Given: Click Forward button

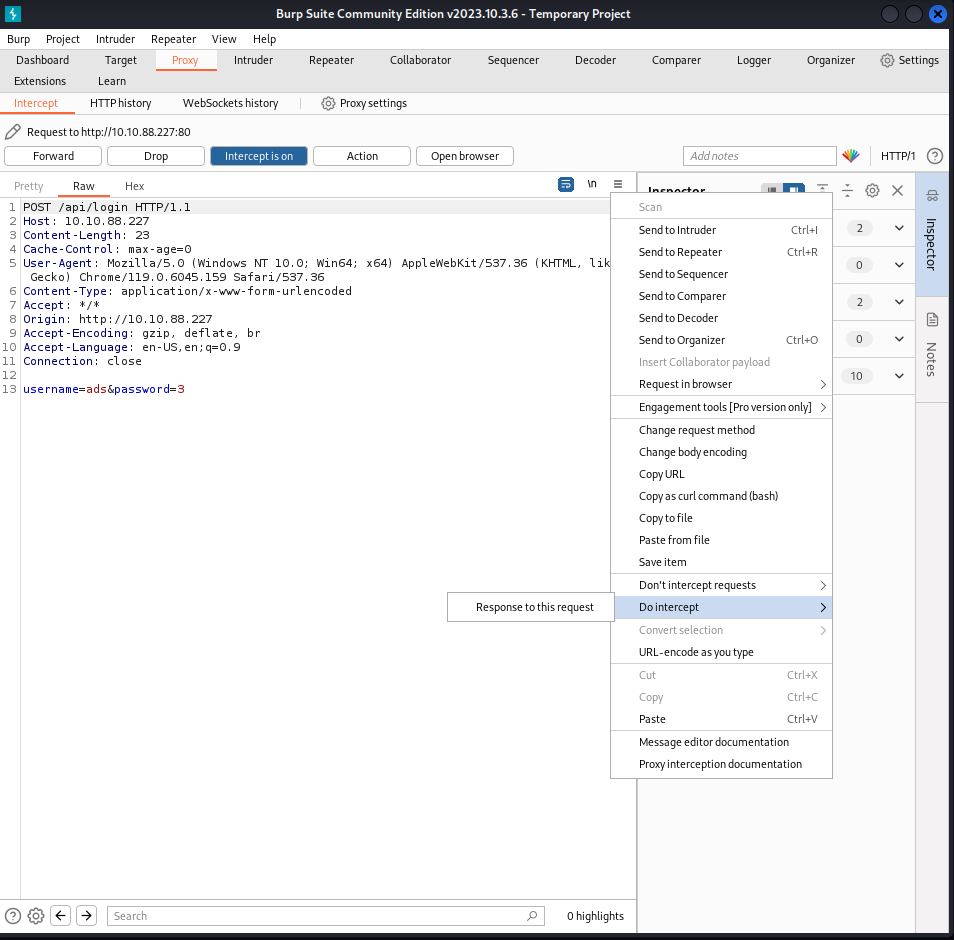Looking at the screenshot, I should pos(53,156).
